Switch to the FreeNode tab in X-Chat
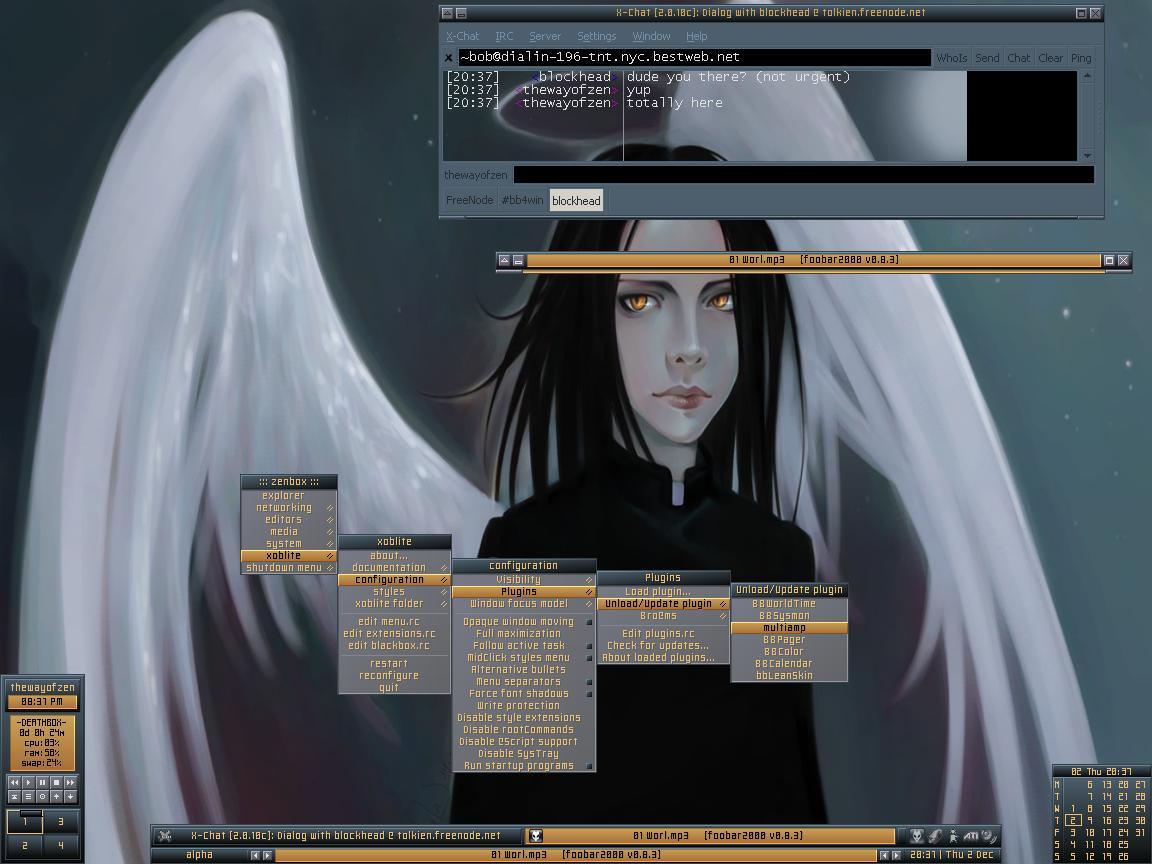The image size is (1152, 864). pyautogui.click(x=469, y=201)
